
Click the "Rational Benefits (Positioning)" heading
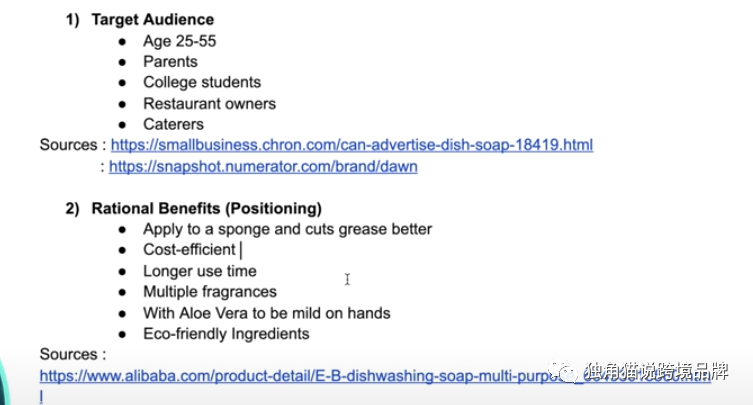(206, 208)
